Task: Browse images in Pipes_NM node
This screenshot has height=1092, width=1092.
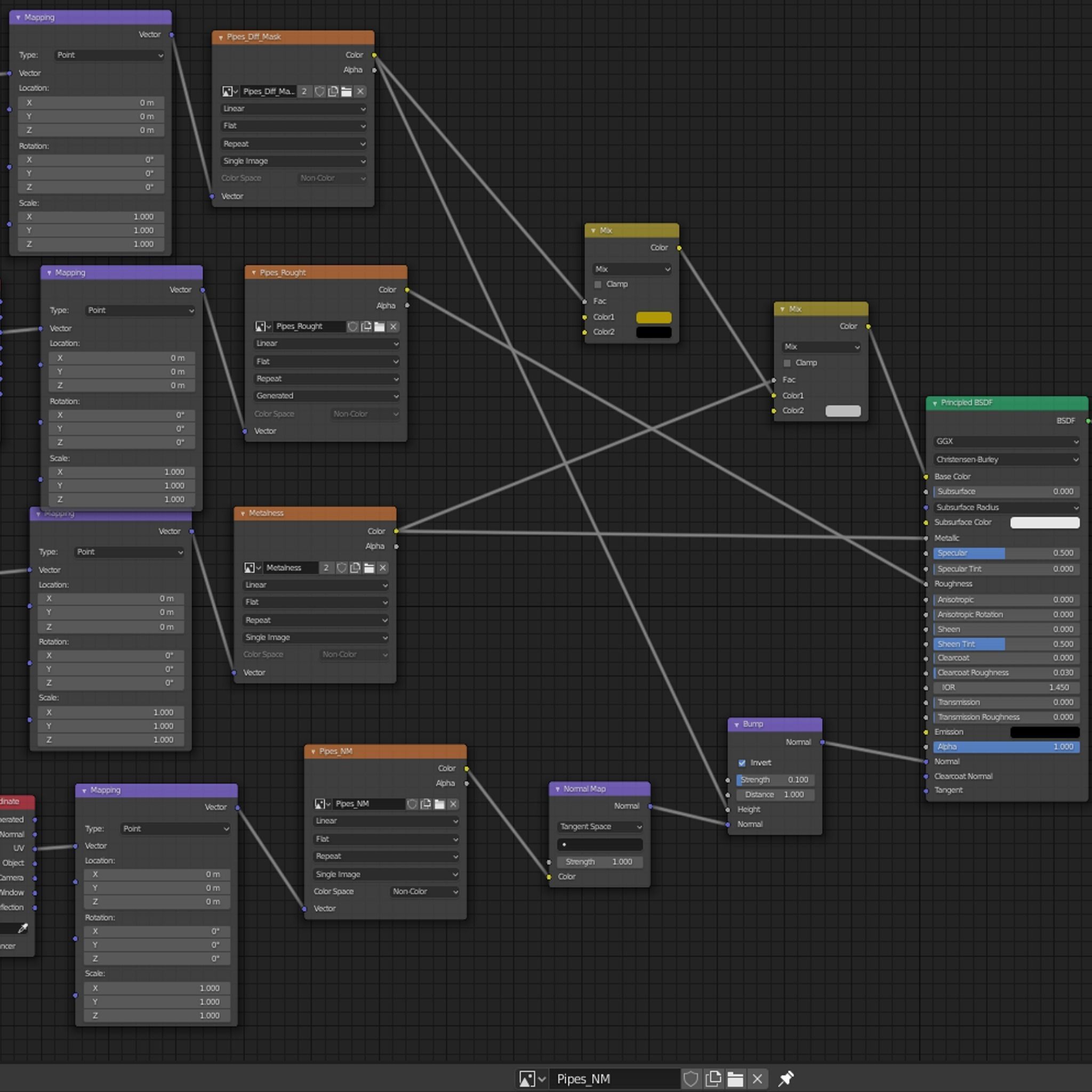Action: 323,804
